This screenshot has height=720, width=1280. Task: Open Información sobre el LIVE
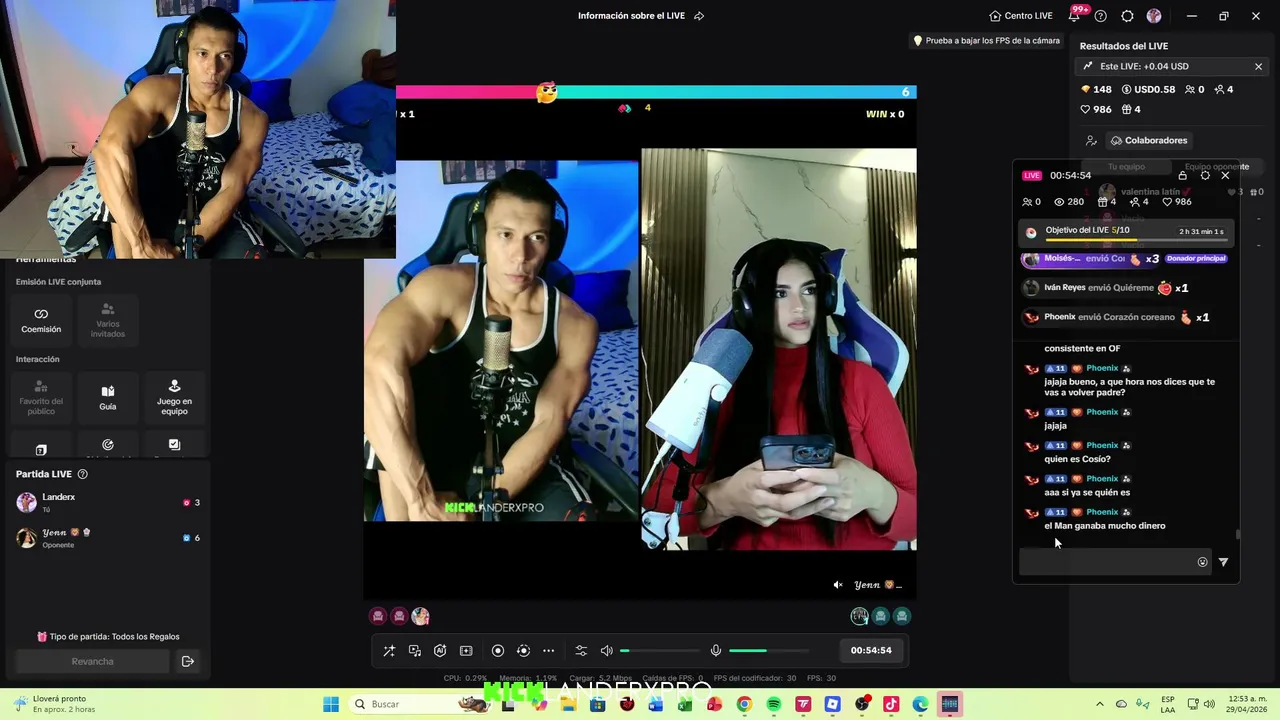coord(641,16)
